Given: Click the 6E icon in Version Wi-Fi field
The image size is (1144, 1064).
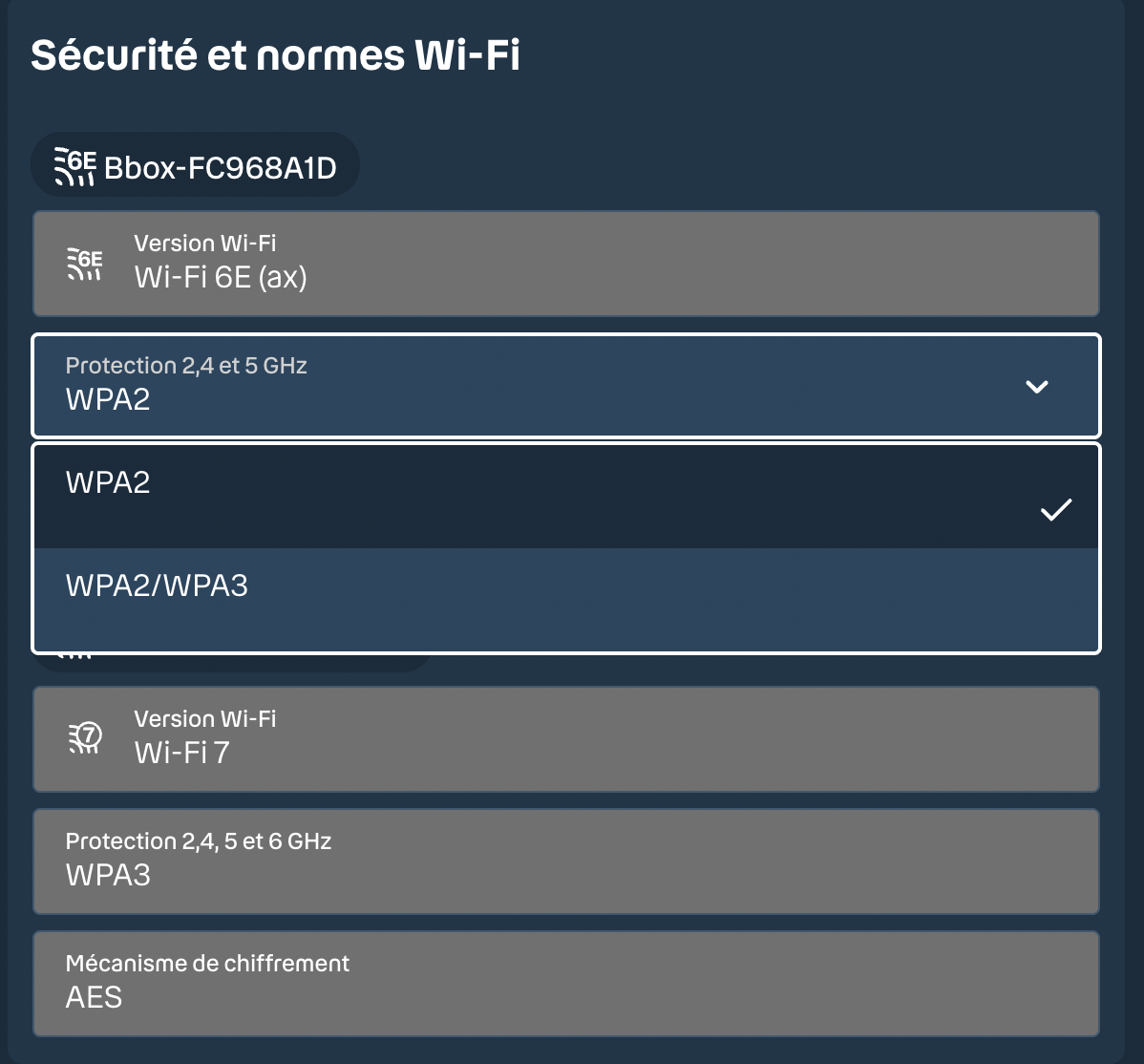Looking at the screenshot, I should click(x=85, y=265).
